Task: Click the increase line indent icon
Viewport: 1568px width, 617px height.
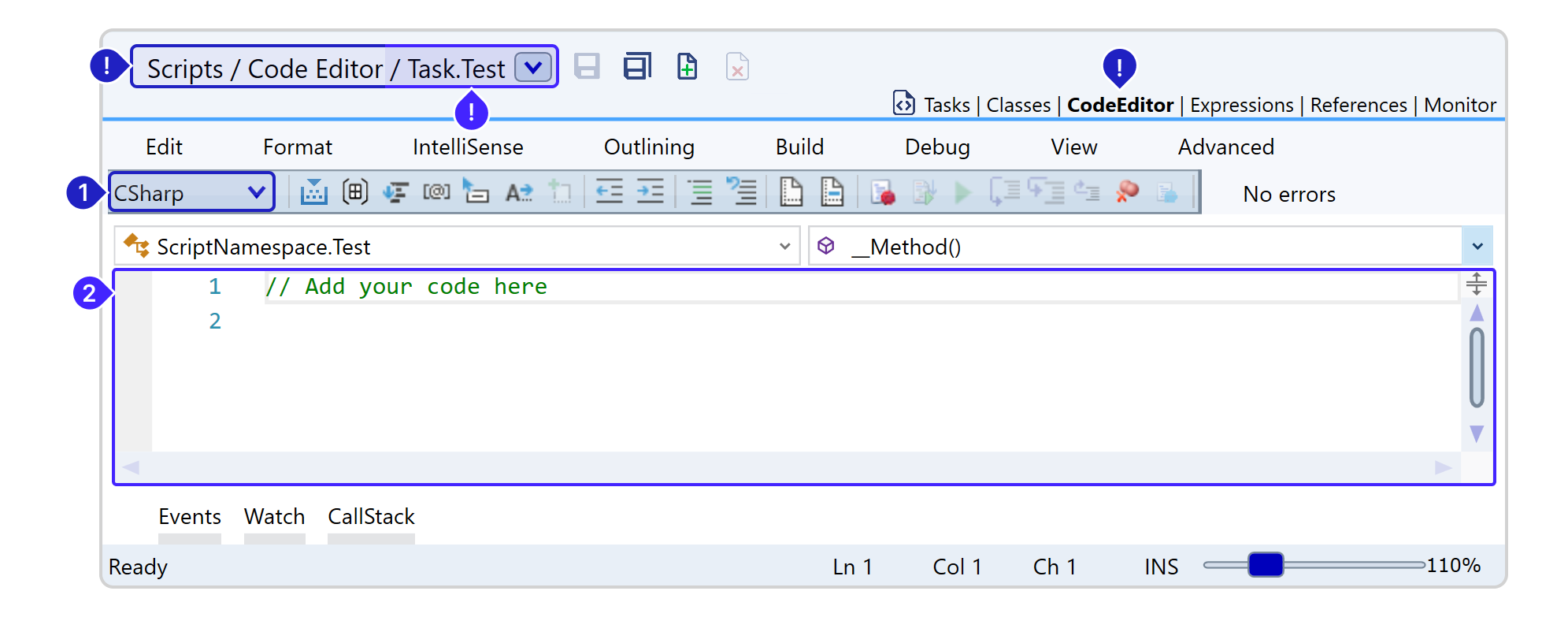Action: click(x=650, y=192)
